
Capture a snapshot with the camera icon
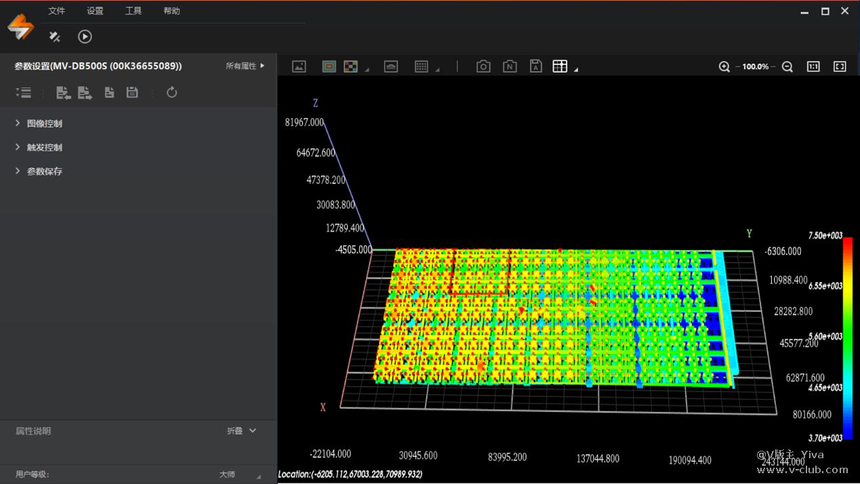point(483,66)
